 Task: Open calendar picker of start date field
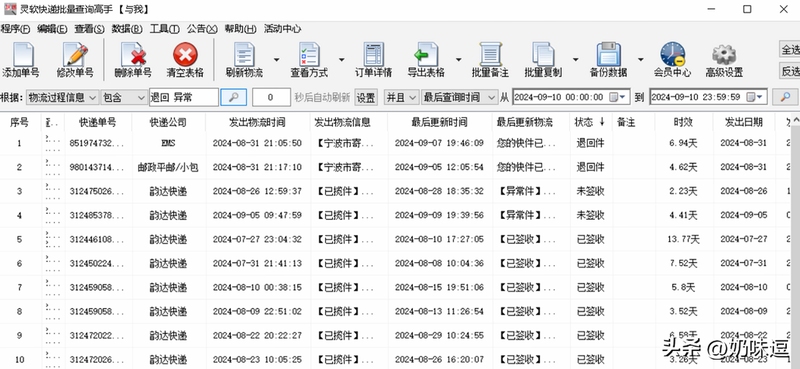[617, 97]
